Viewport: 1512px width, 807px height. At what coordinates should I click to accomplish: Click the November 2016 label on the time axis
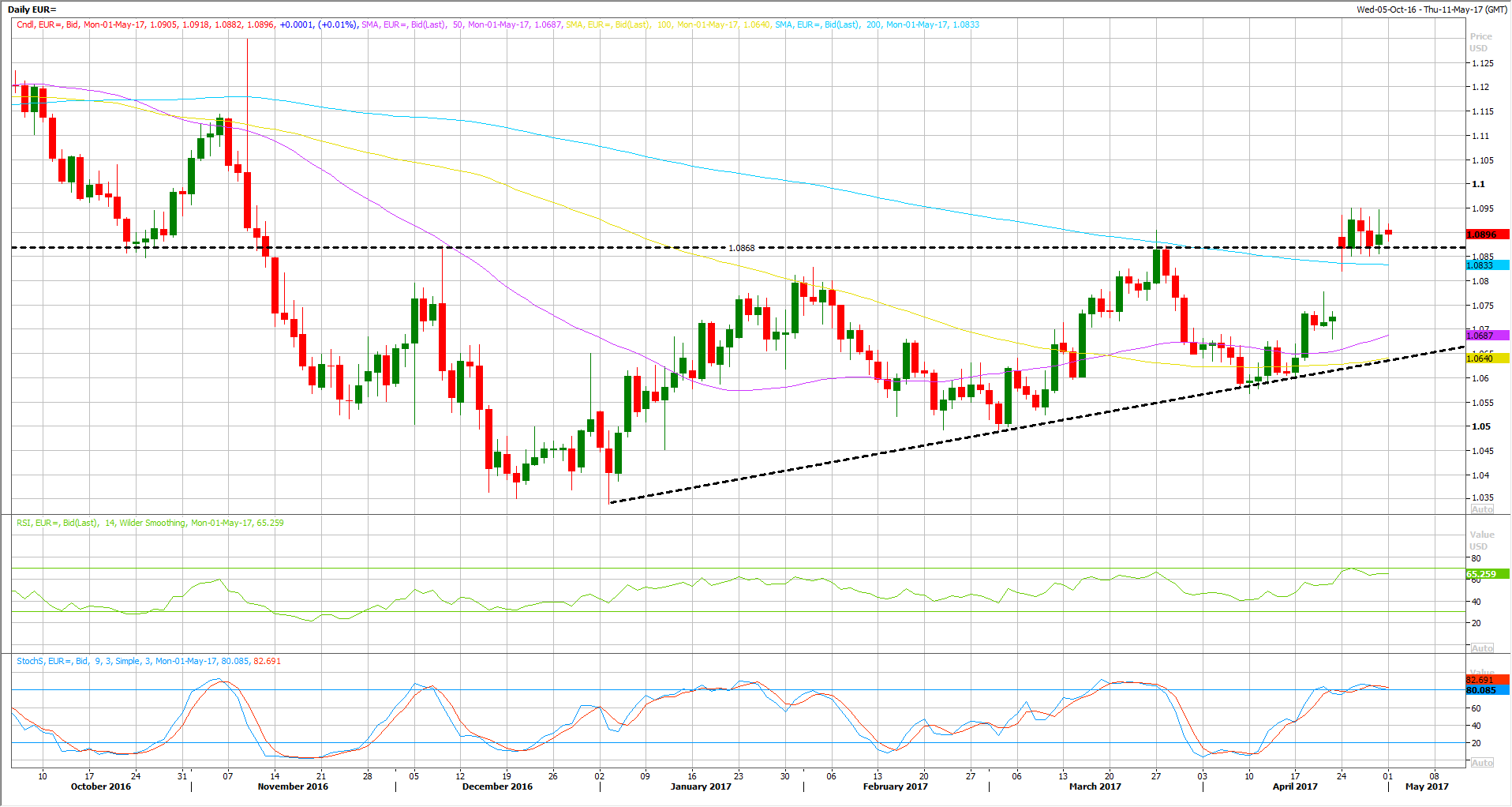tap(293, 786)
